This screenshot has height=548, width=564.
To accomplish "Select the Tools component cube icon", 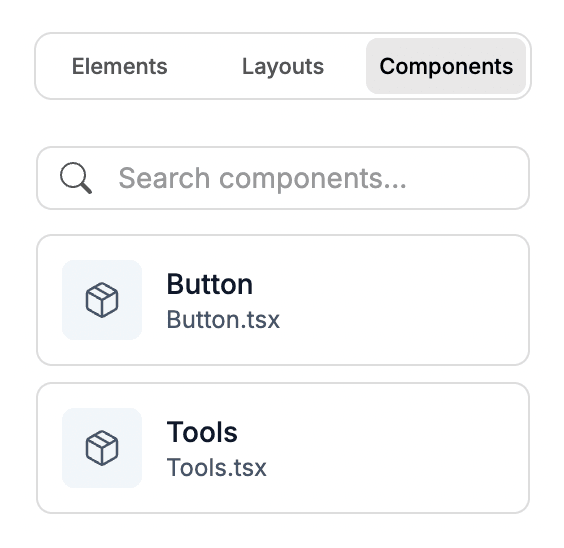I will pos(102,448).
